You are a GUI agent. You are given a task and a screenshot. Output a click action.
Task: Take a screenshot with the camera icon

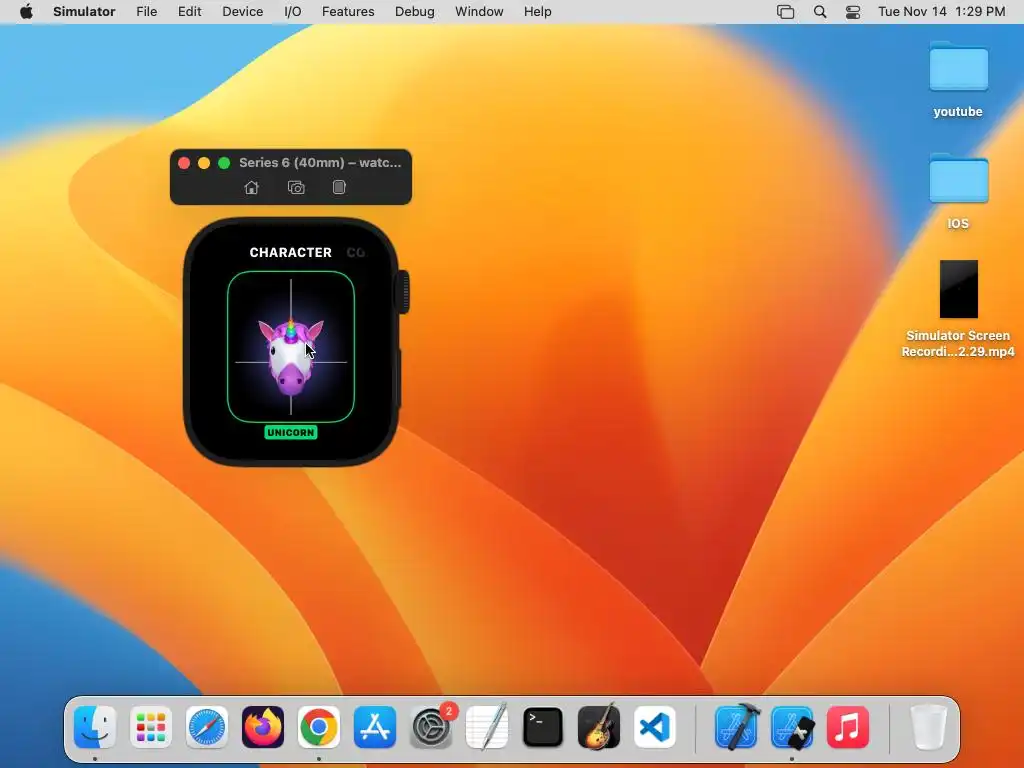pyautogui.click(x=296, y=188)
